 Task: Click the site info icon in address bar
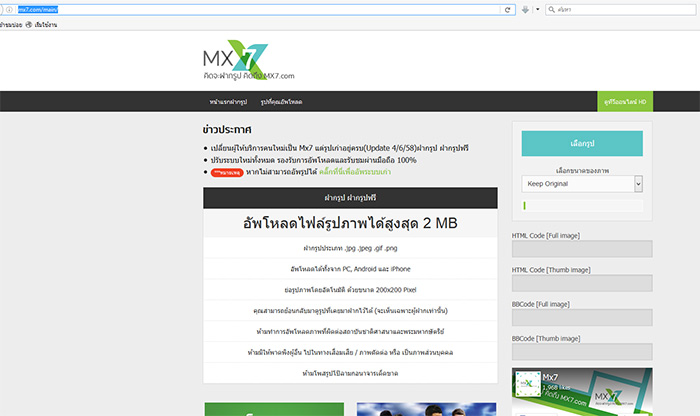(x=9, y=9)
